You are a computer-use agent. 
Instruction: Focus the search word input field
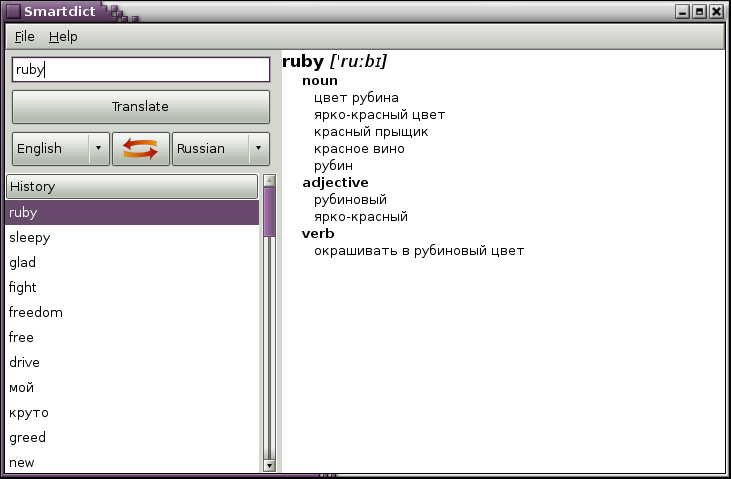point(141,69)
